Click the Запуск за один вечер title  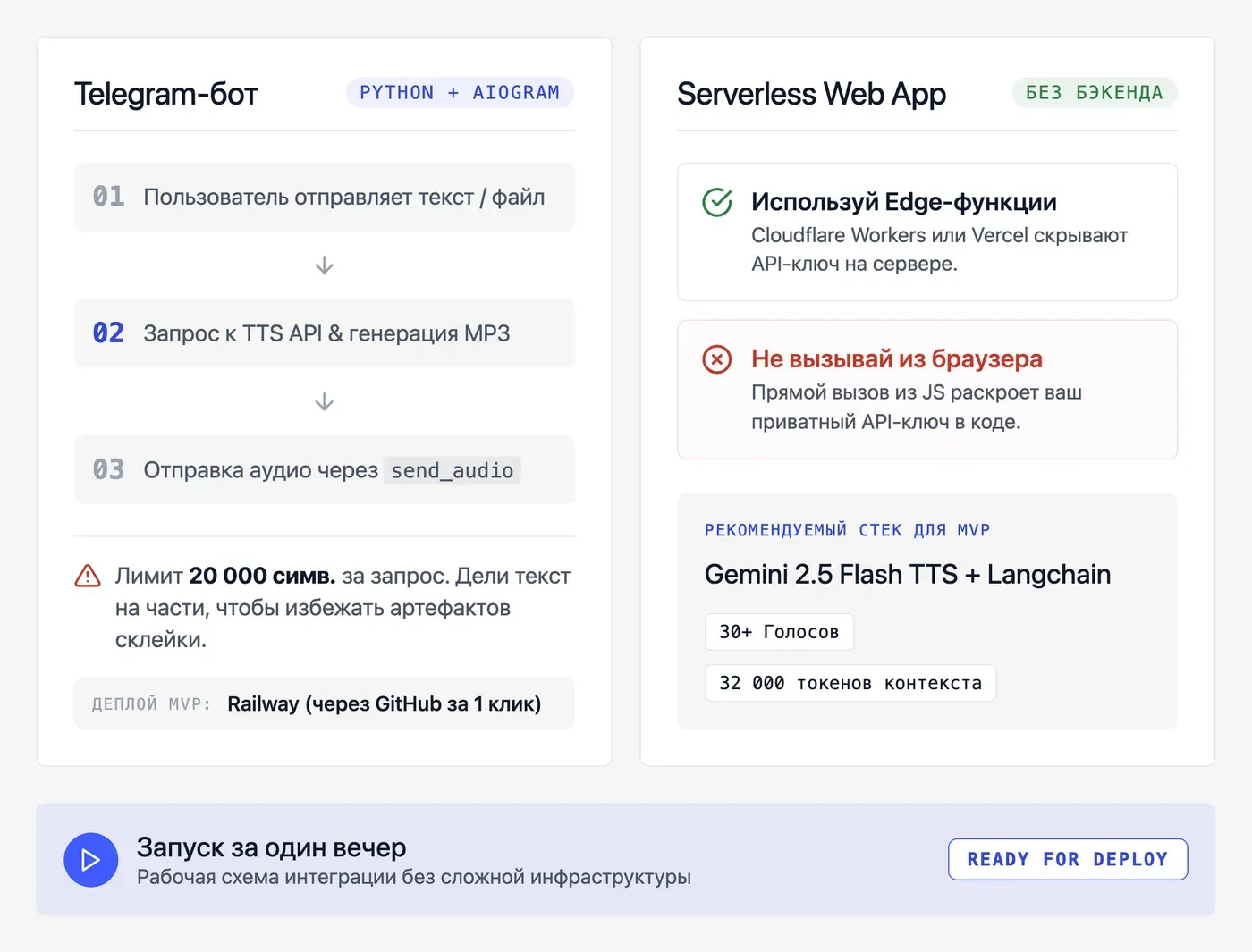tap(272, 847)
